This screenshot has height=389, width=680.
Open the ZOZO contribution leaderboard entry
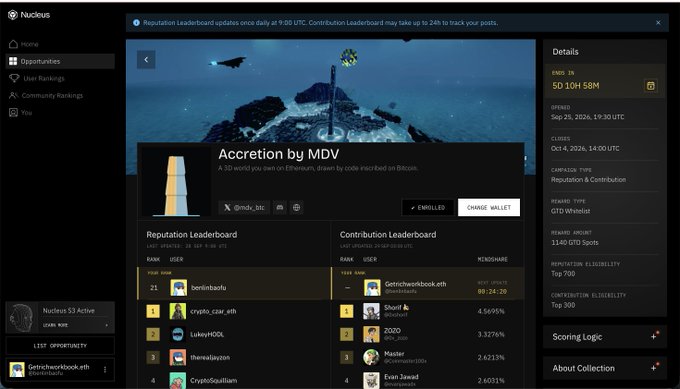point(428,334)
